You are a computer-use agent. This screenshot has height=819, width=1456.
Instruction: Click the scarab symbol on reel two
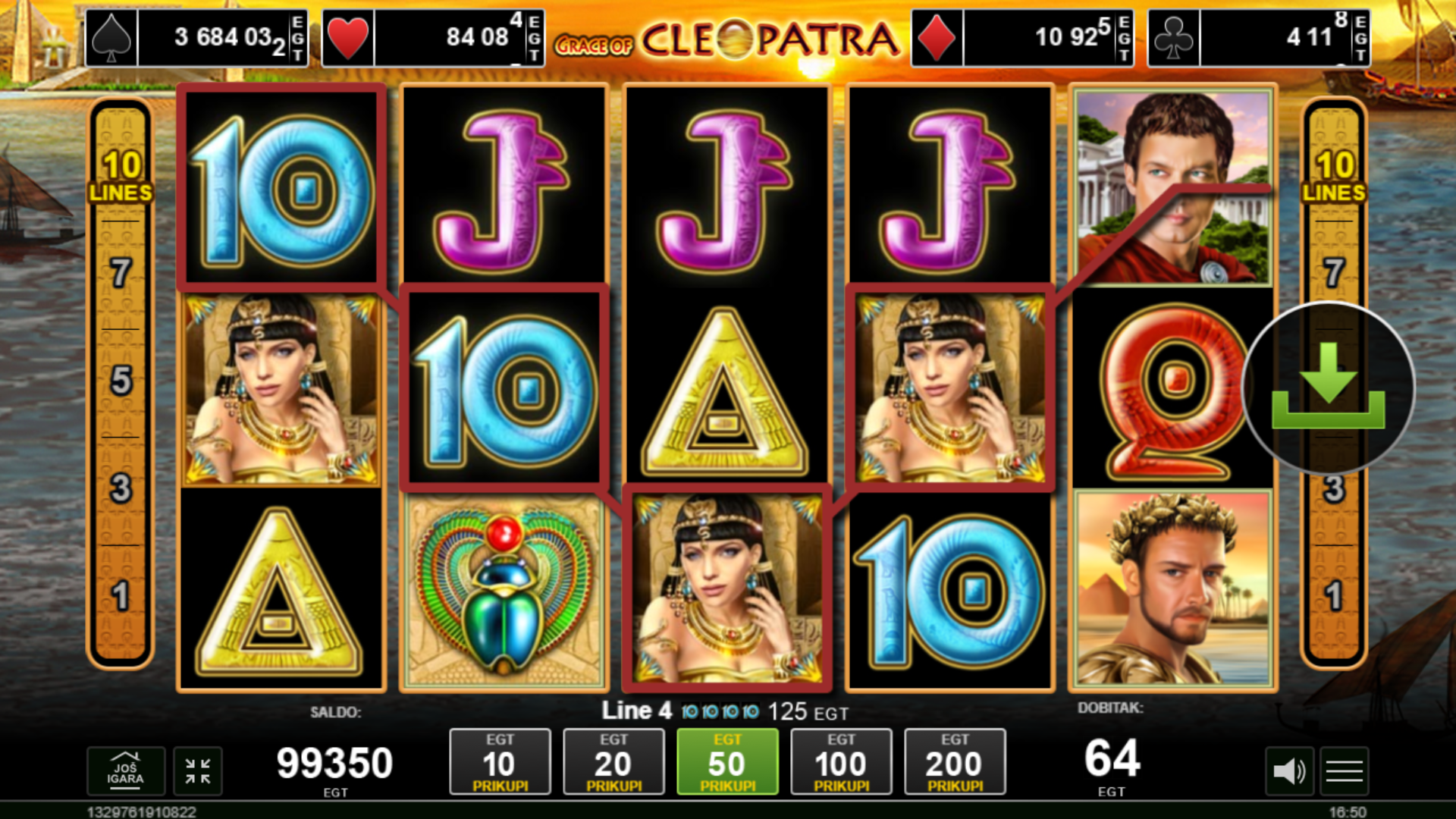[x=504, y=590]
